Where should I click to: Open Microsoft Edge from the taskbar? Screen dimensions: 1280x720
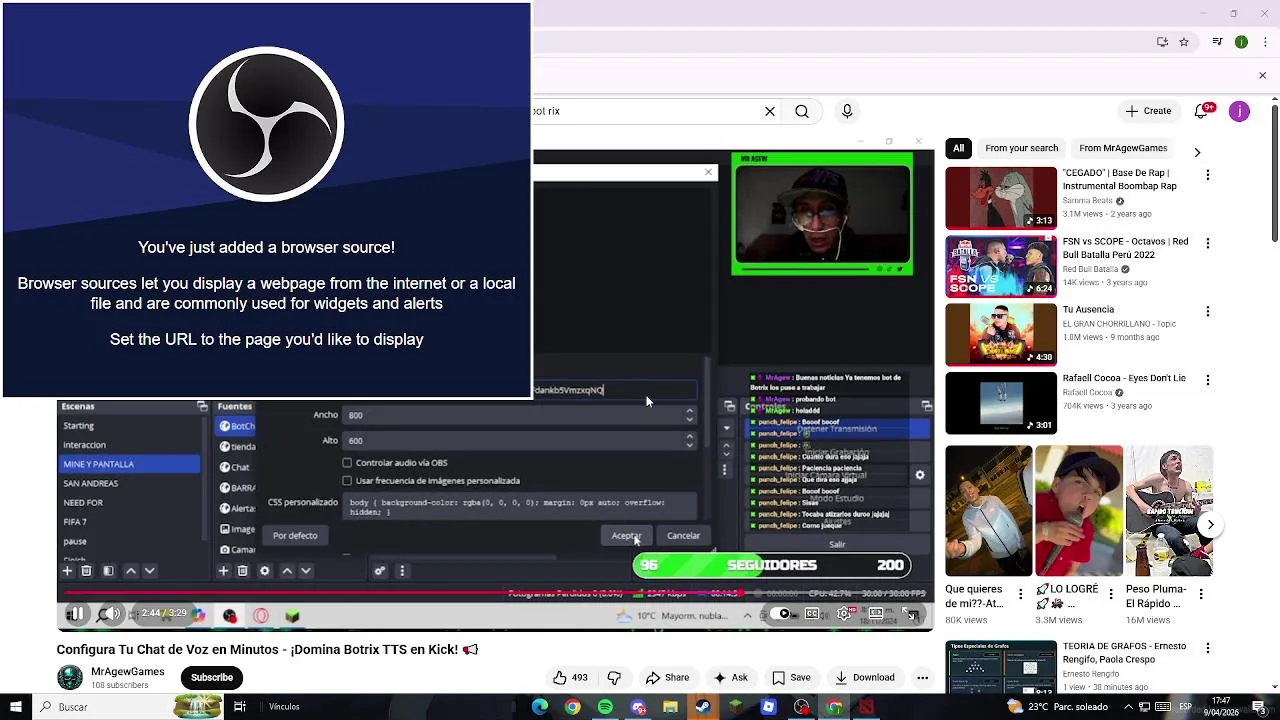pos(540,707)
